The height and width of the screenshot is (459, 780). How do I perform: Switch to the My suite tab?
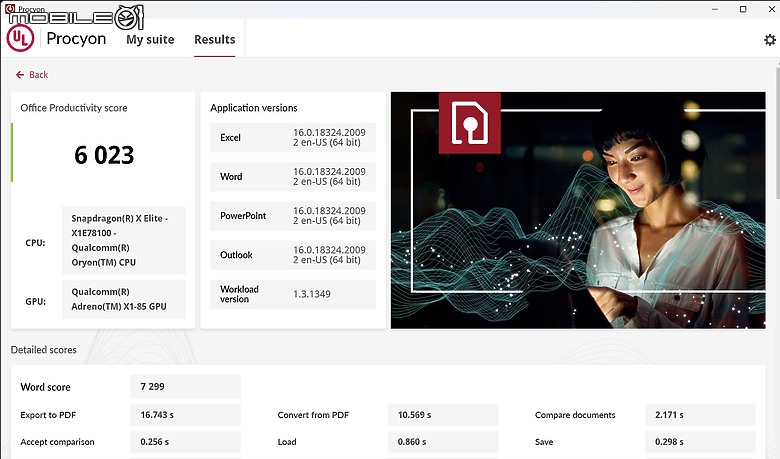pos(150,39)
